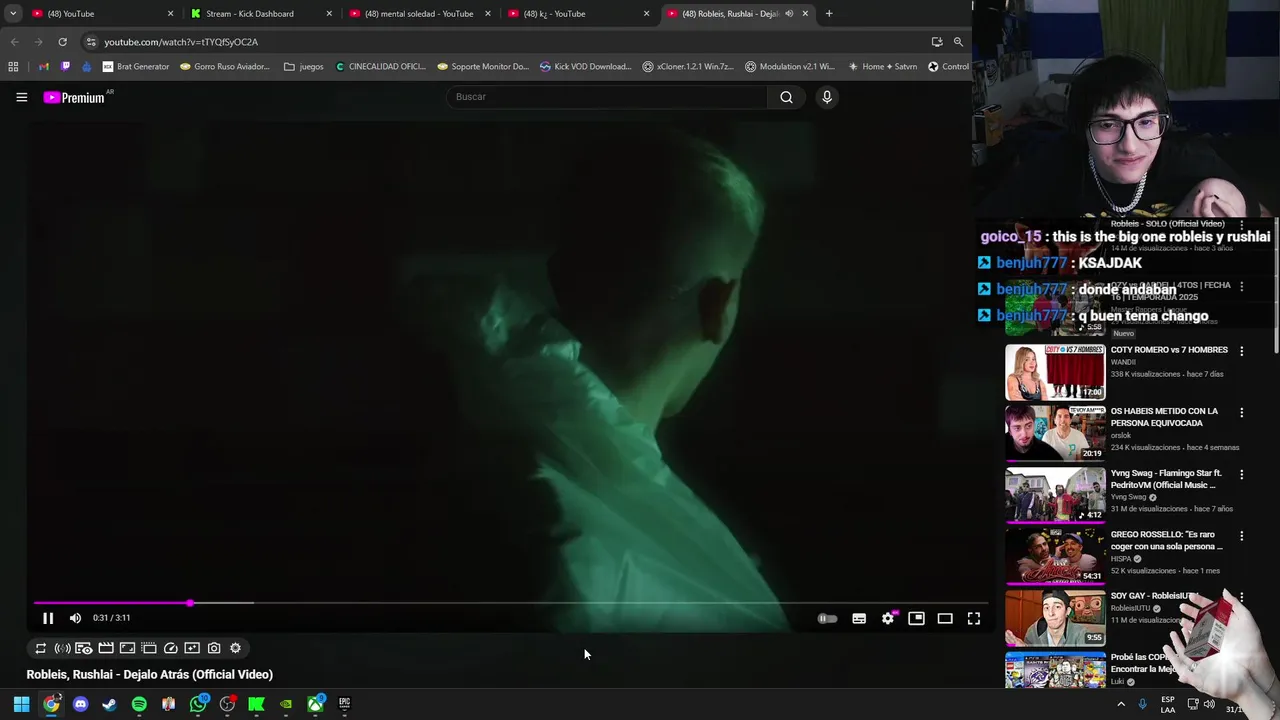Switch to theater mode view
1280x720 pixels.
pos(945,619)
